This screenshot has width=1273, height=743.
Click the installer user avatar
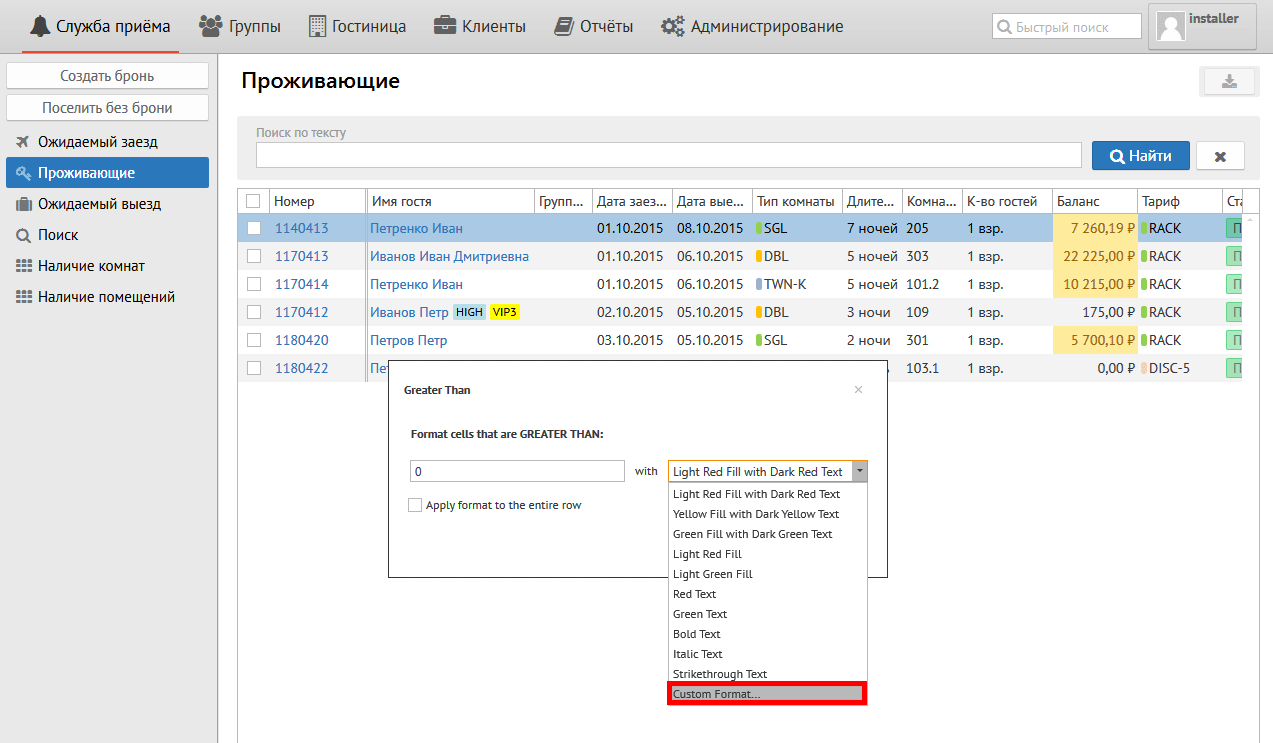pyautogui.click(x=1171, y=27)
